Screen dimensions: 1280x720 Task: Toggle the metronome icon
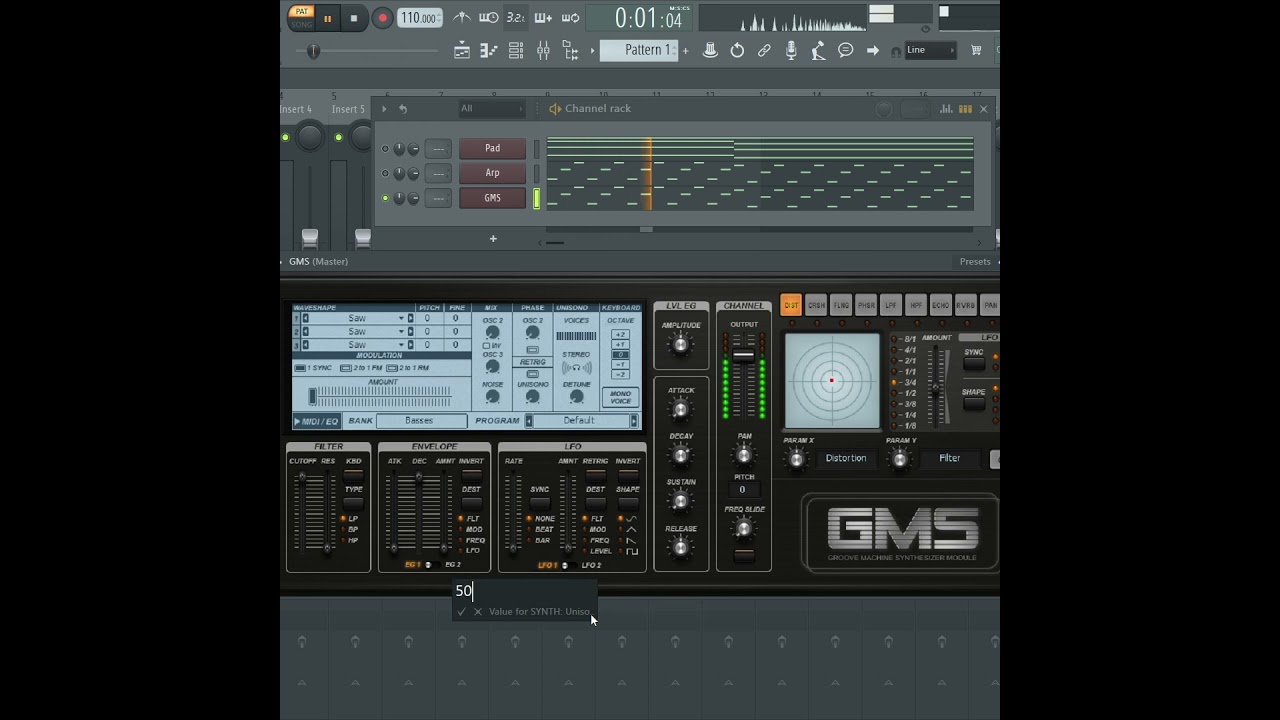tap(462, 18)
